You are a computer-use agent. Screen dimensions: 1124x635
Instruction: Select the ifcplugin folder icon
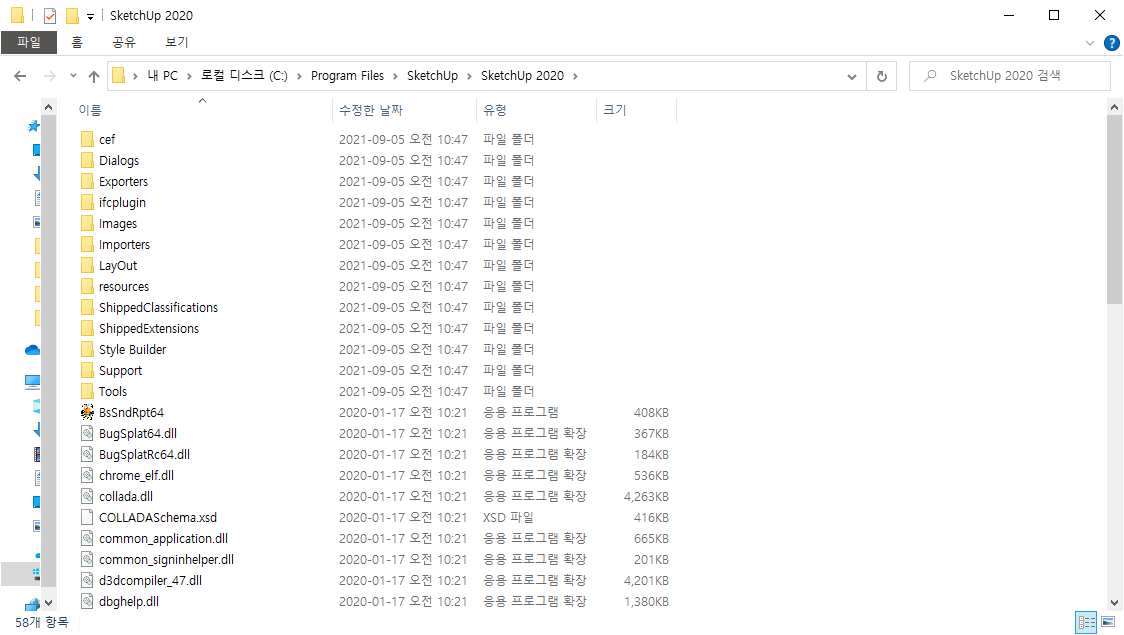pos(87,202)
